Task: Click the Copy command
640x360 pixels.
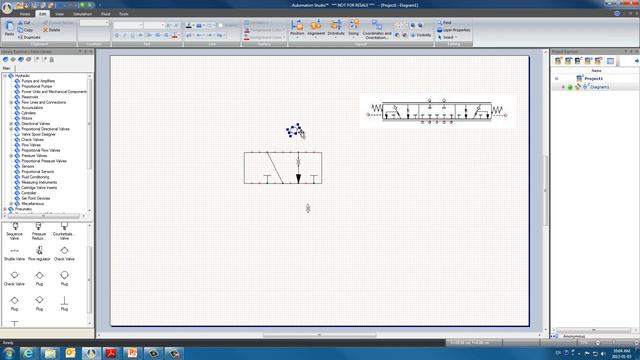Action: (25, 30)
